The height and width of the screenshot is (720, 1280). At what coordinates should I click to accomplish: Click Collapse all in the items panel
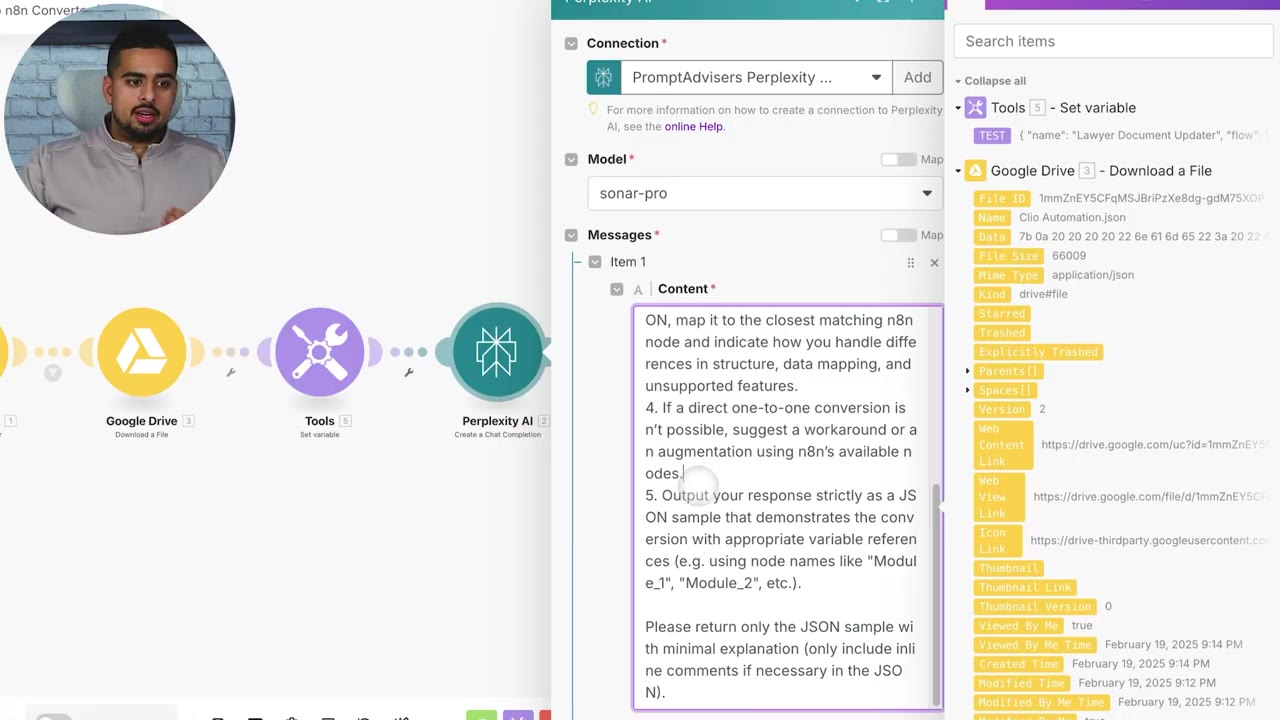pos(995,81)
